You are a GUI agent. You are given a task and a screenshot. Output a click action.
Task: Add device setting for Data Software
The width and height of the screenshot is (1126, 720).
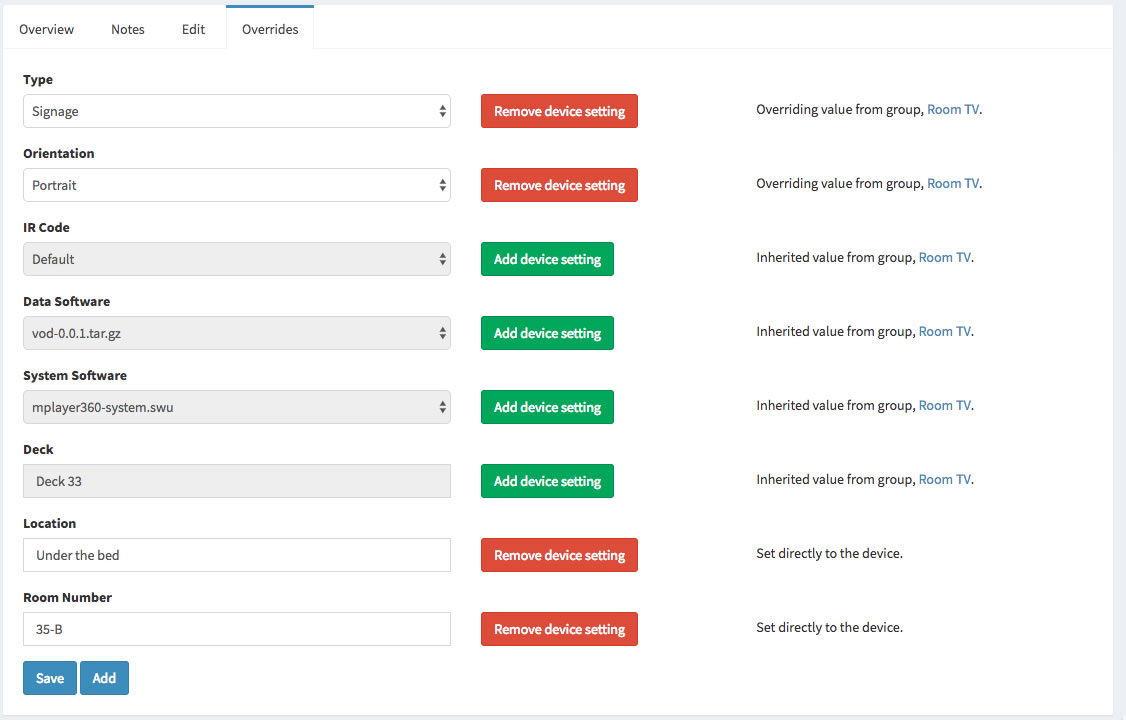tap(547, 333)
